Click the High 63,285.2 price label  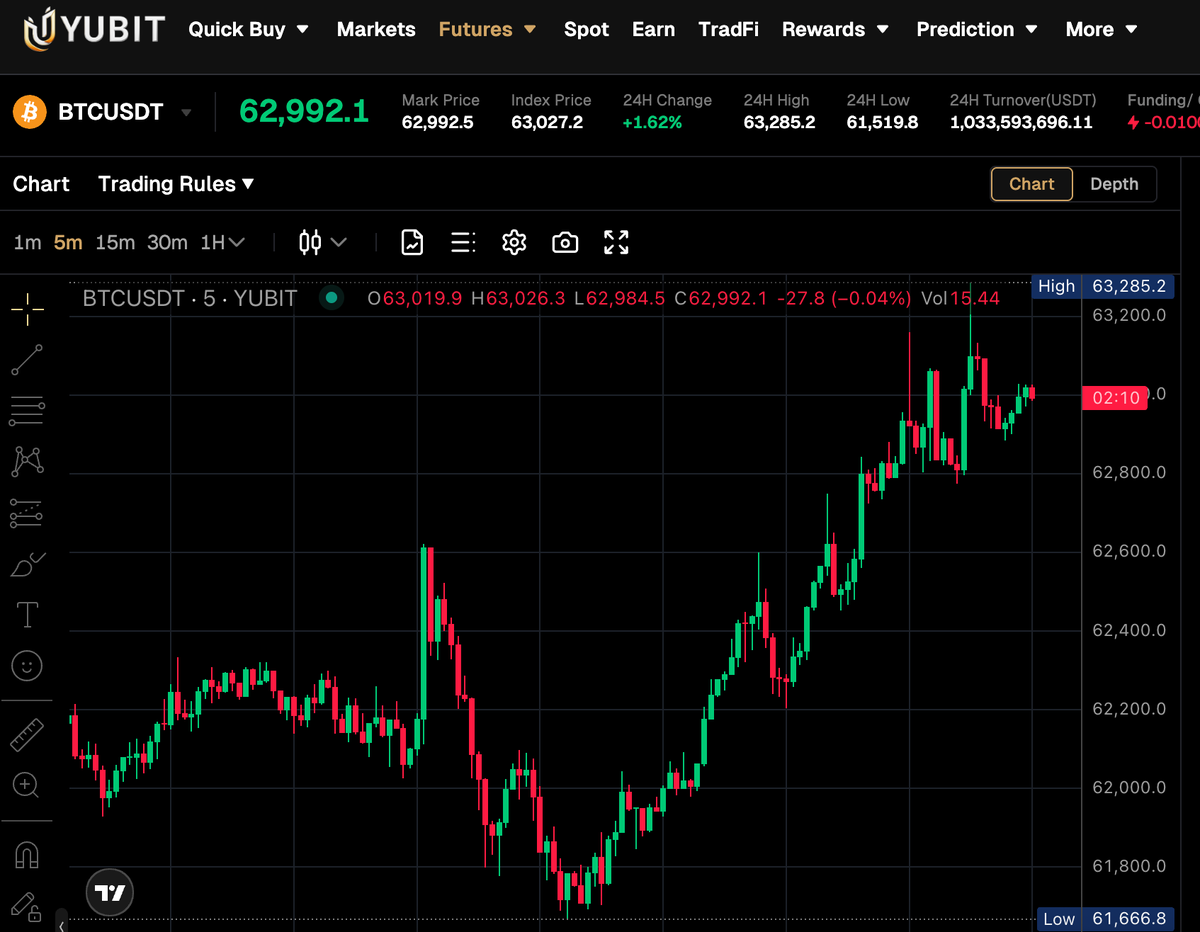point(1101,286)
